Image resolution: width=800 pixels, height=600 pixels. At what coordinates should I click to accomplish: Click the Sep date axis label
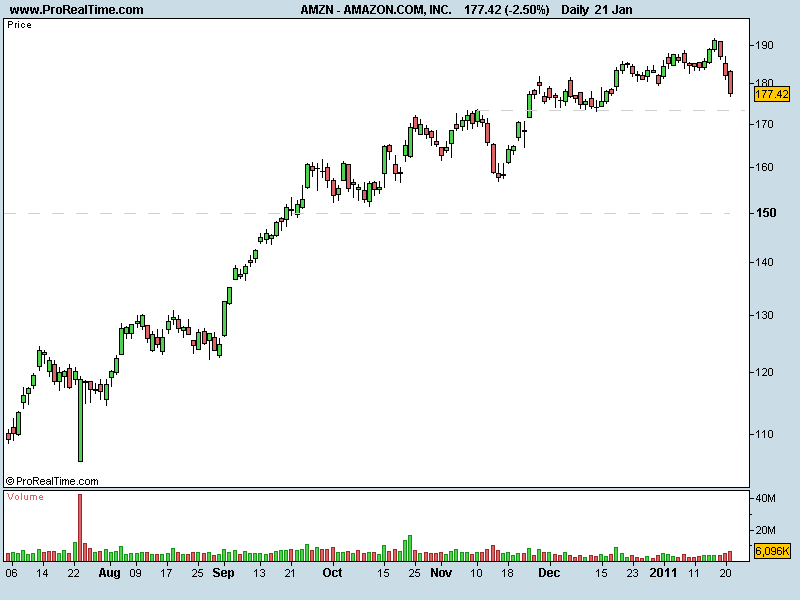pyautogui.click(x=223, y=573)
